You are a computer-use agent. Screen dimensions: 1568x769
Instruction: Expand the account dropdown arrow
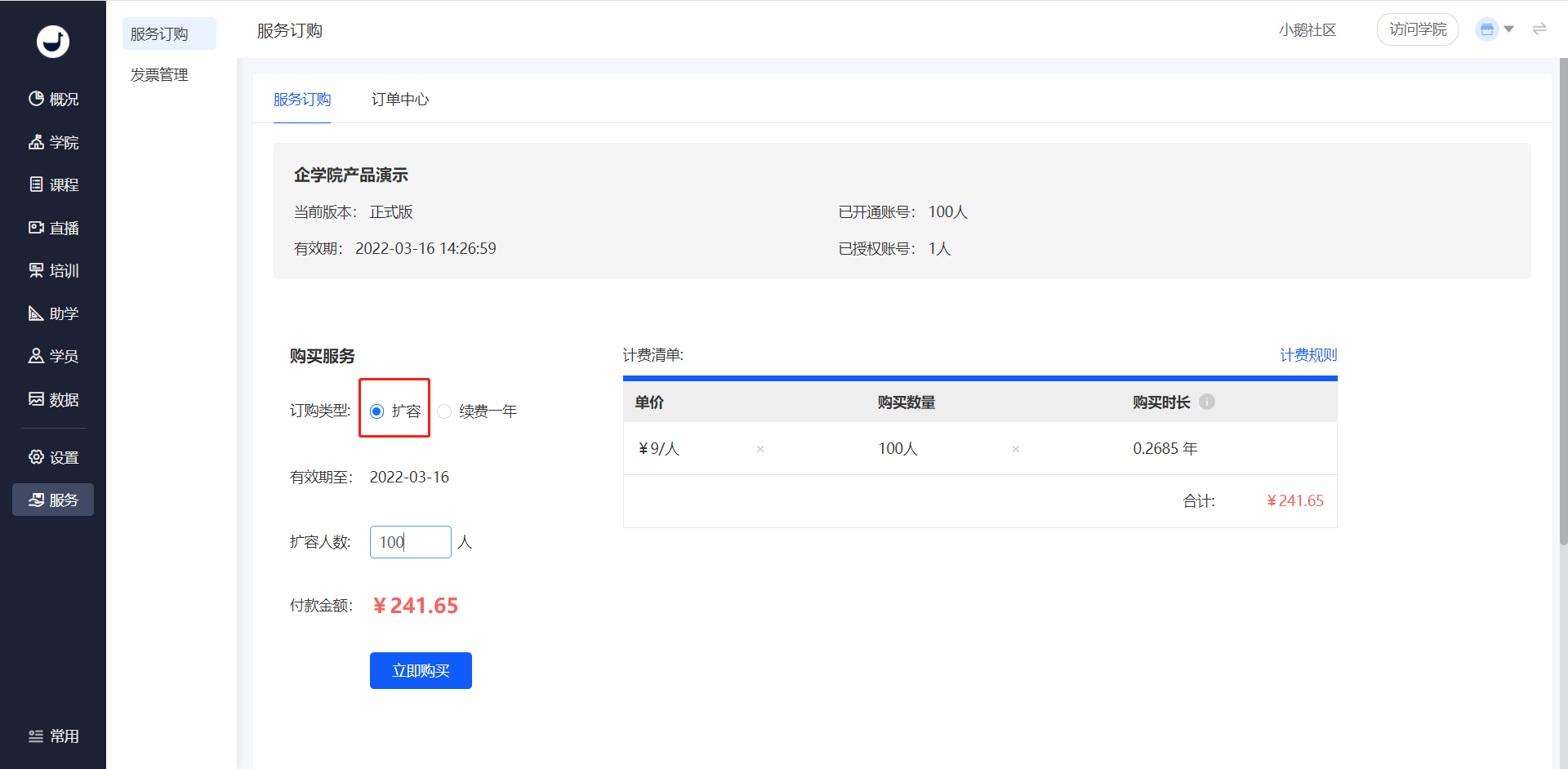1509,29
